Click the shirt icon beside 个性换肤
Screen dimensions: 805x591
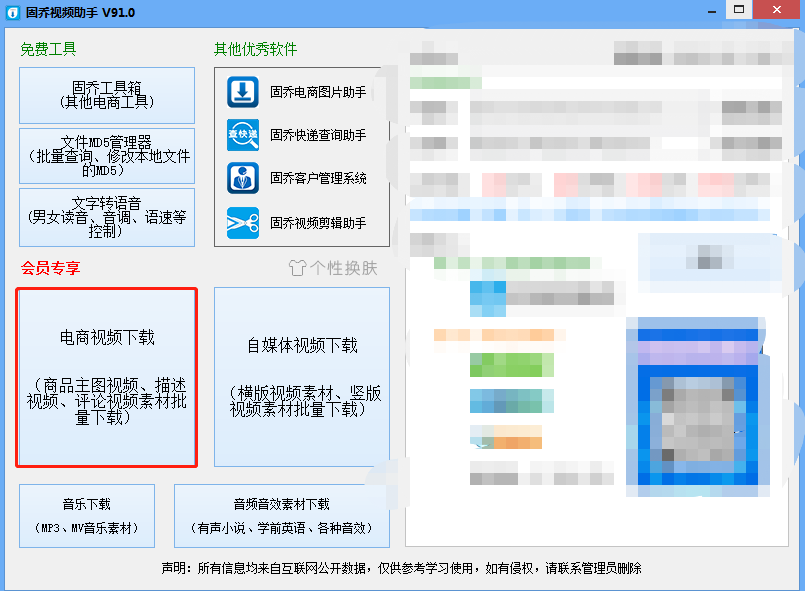tap(297, 268)
